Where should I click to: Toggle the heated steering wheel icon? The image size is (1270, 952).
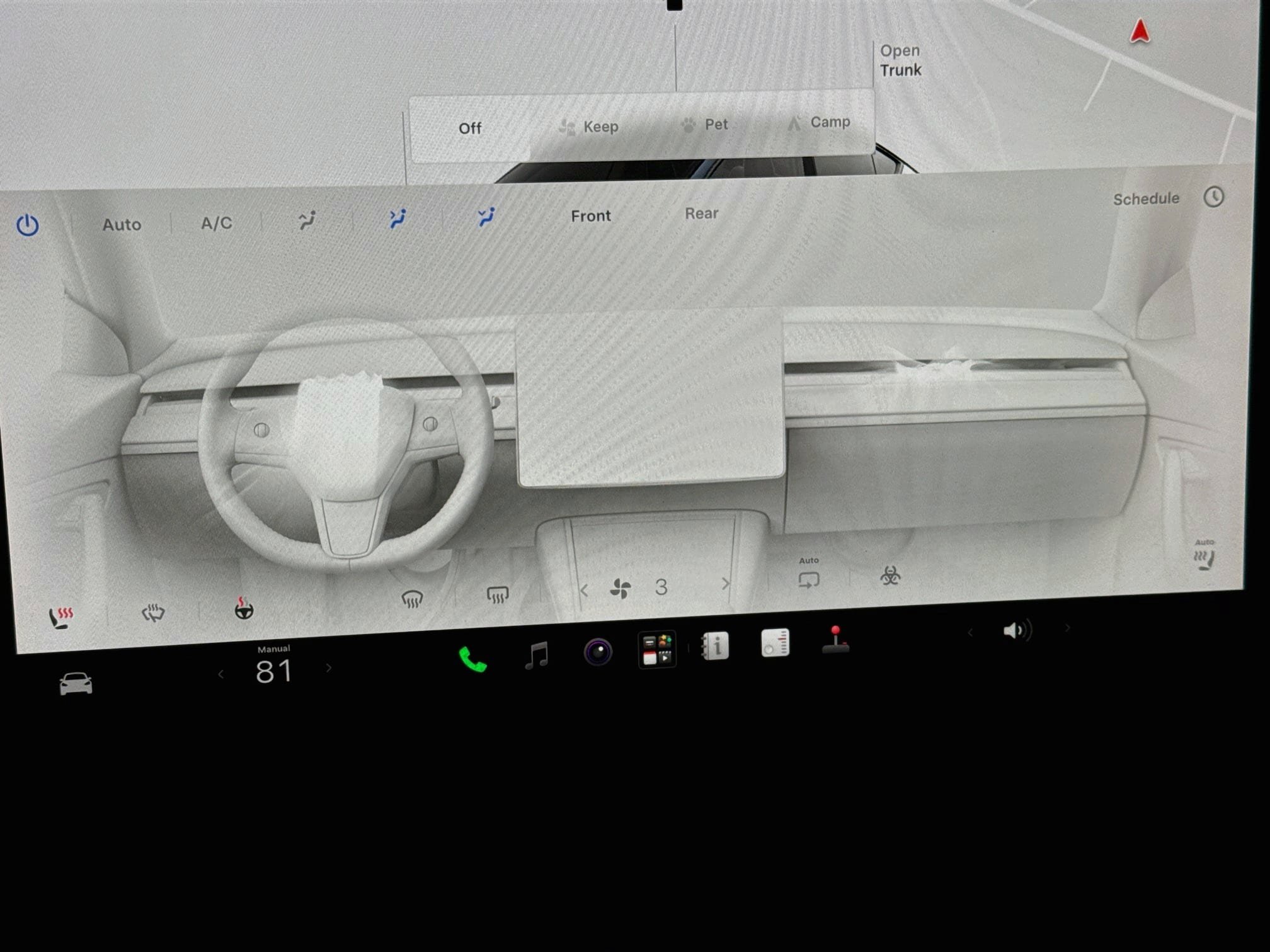(244, 608)
